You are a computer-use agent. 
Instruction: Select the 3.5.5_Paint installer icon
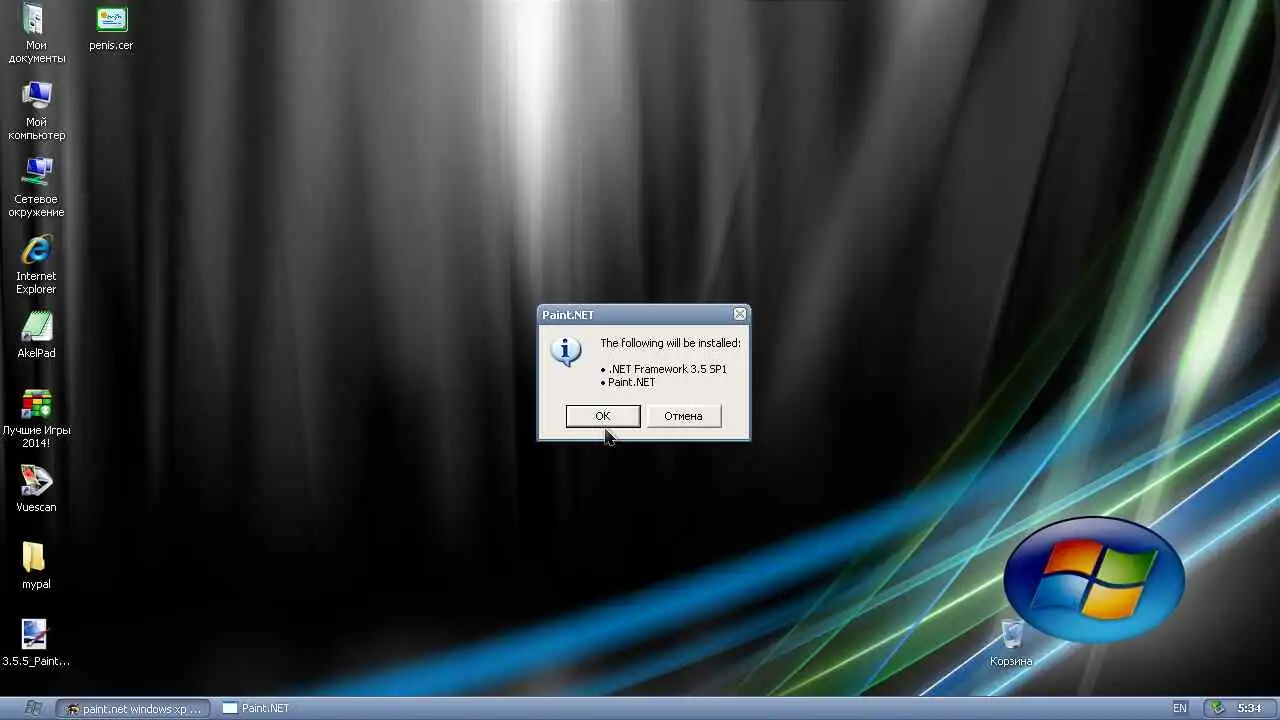[36, 643]
